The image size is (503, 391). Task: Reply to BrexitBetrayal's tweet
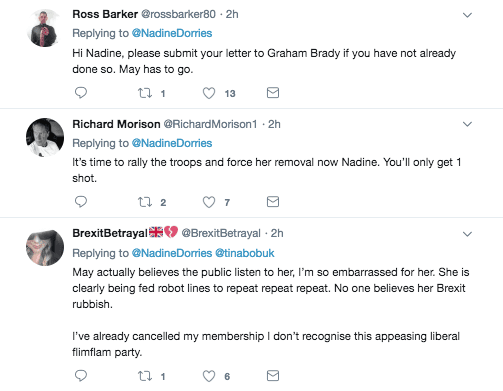tap(81, 376)
